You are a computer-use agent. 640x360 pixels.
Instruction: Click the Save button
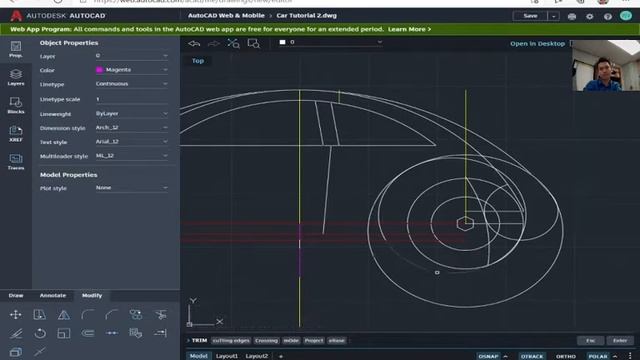click(530, 16)
